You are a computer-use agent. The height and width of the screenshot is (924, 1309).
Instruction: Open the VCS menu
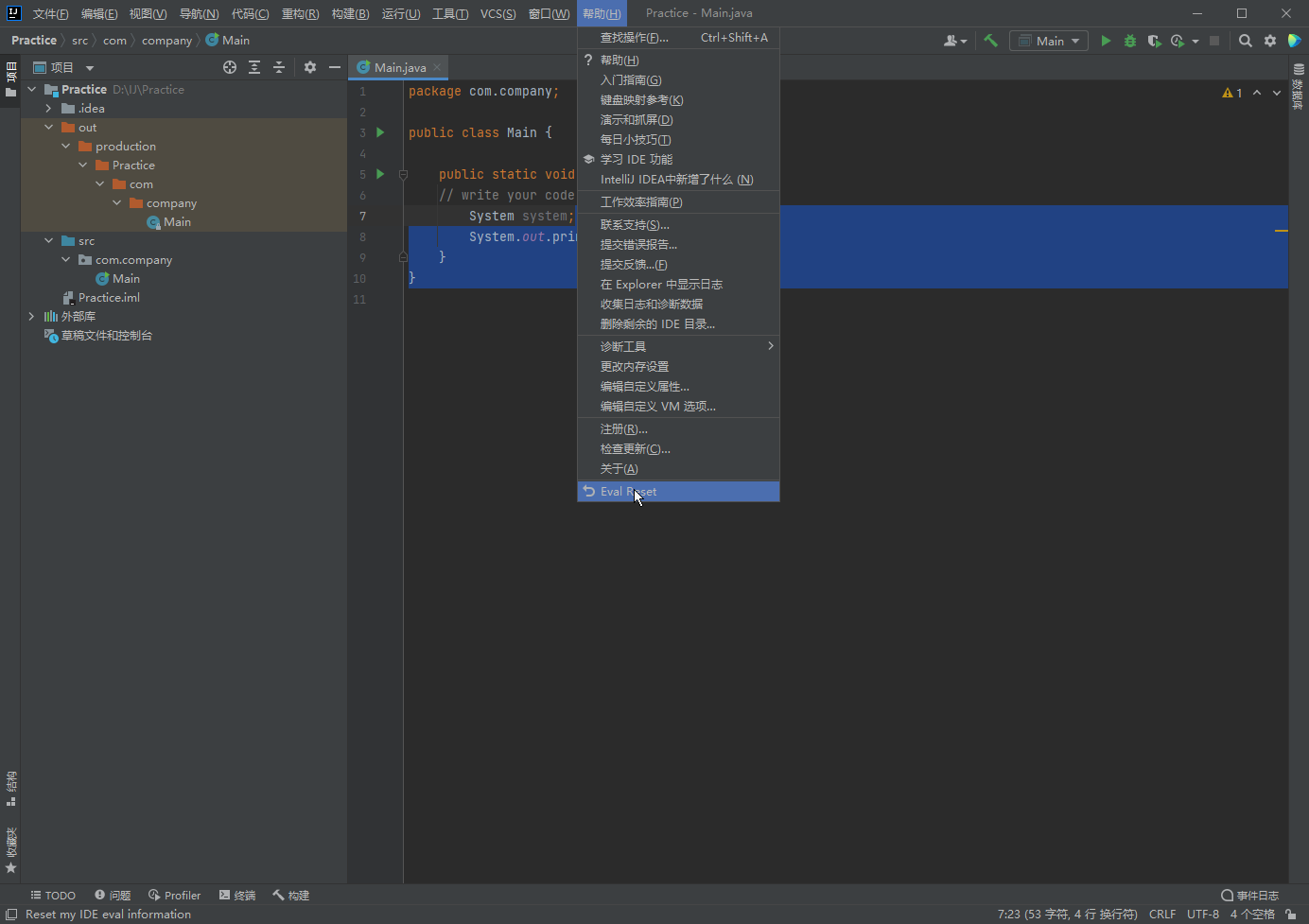point(497,13)
